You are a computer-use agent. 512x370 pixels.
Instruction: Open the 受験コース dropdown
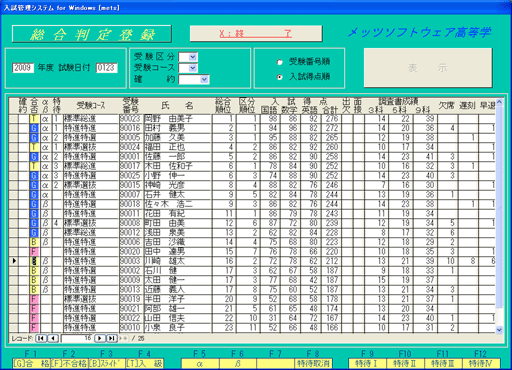(193, 68)
